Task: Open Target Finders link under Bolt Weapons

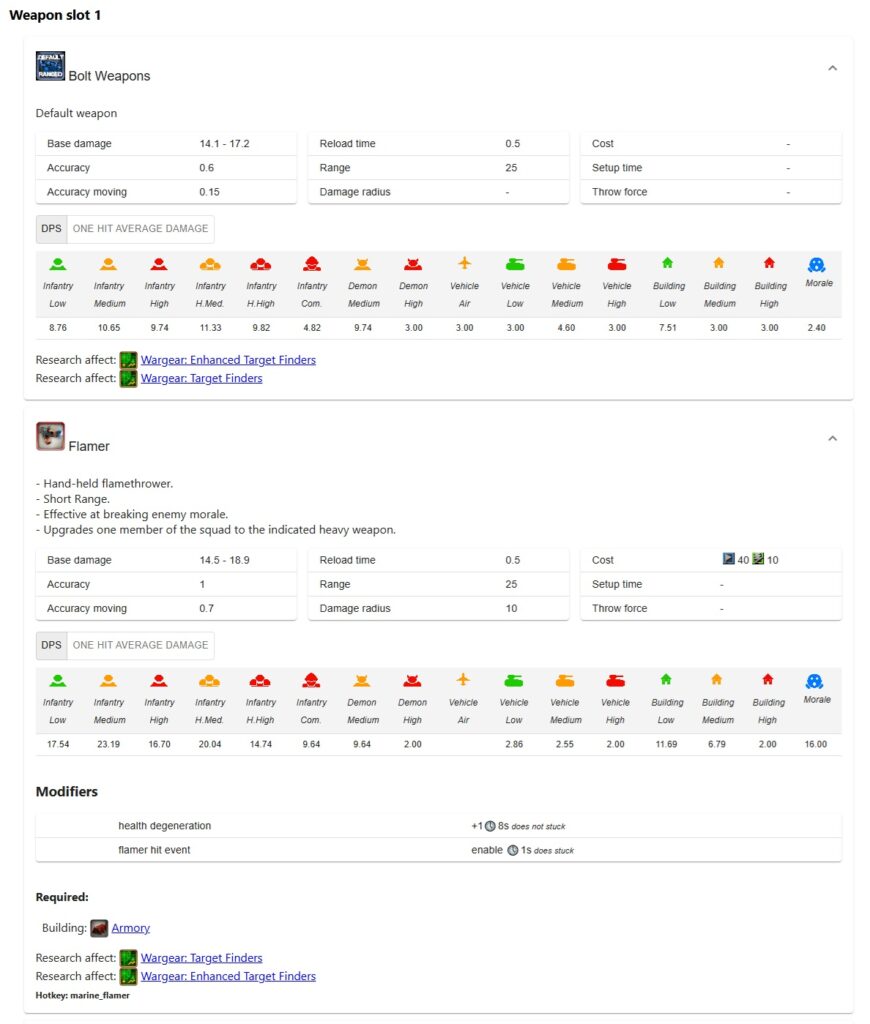Action: tap(201, 379)
